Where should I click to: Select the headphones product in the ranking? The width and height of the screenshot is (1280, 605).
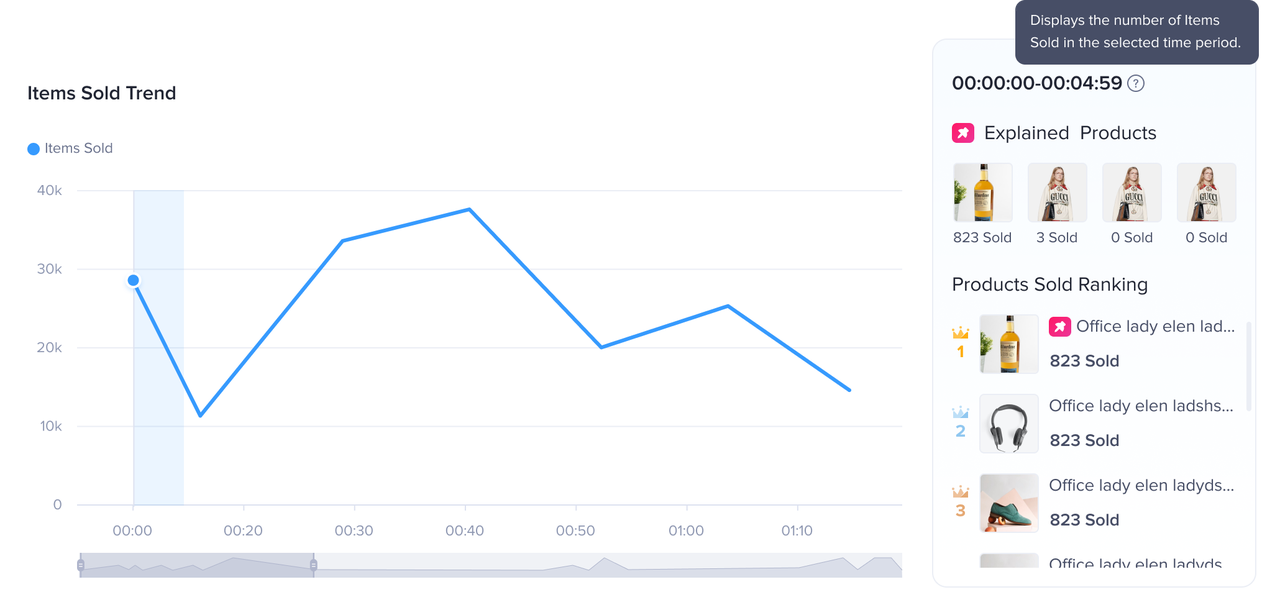[x=1009, y=424]
